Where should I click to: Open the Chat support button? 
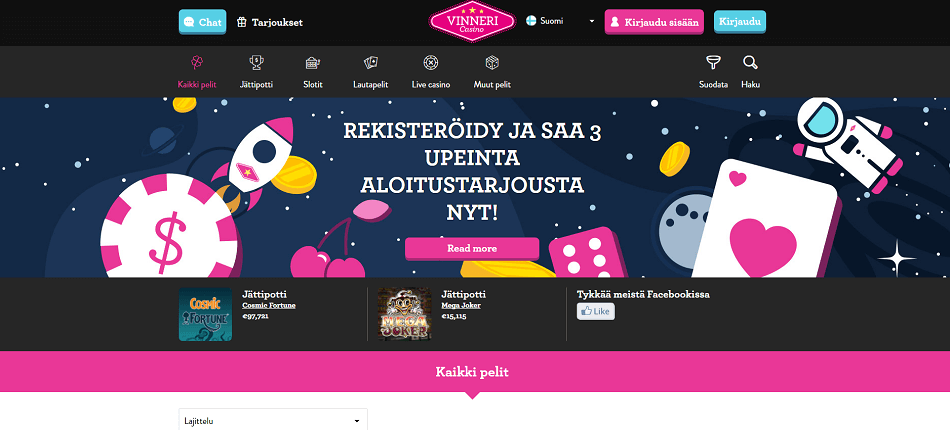[x=202, y=22]
